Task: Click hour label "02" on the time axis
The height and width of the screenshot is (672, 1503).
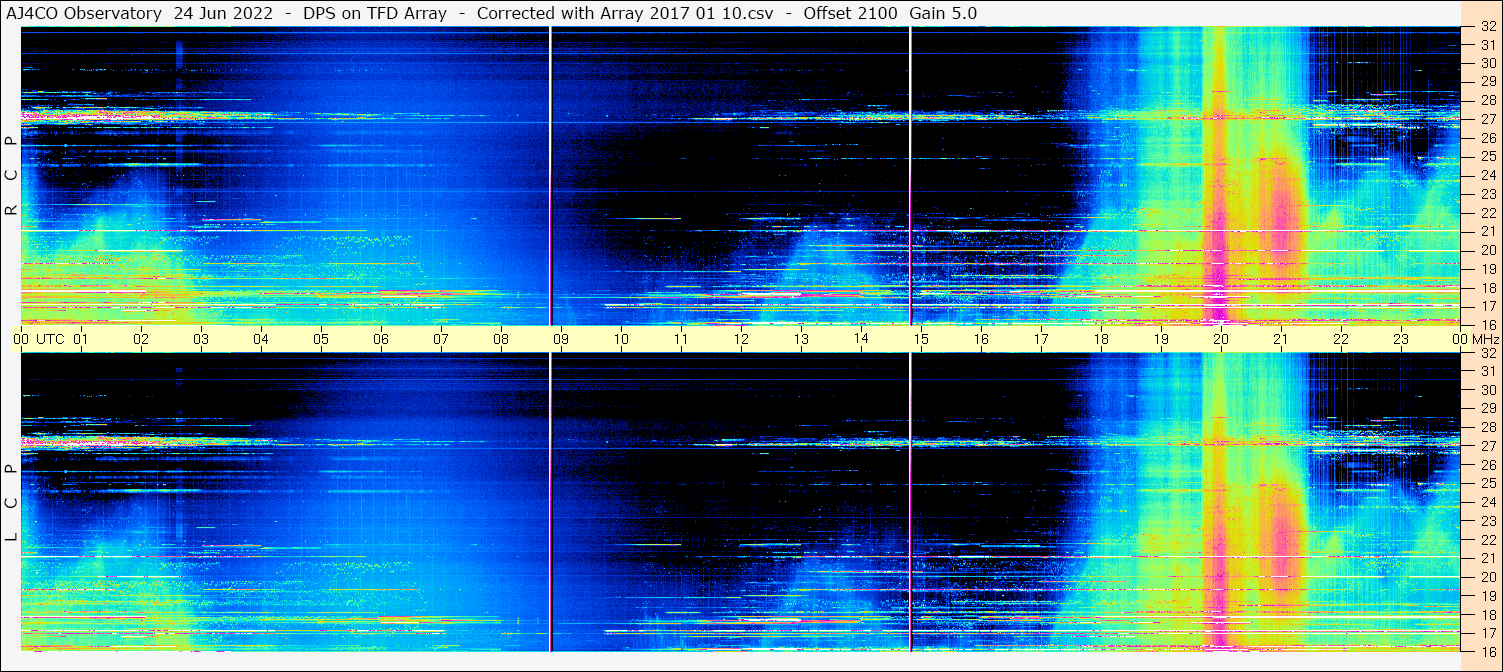Action: click(141, 339)
